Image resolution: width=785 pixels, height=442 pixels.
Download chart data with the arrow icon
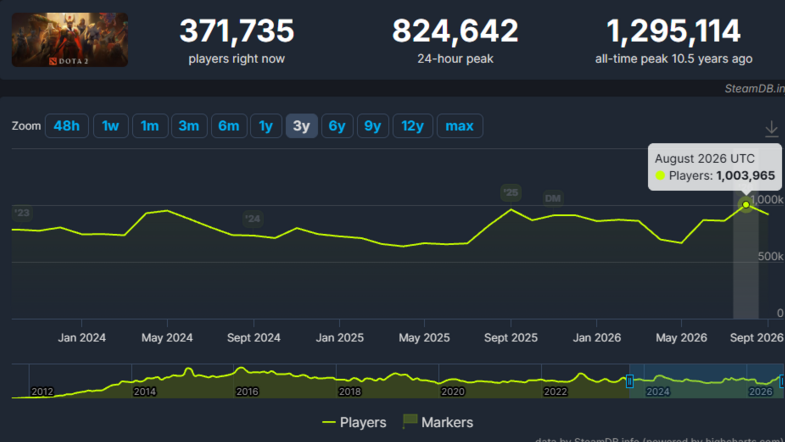click(771, 129)
